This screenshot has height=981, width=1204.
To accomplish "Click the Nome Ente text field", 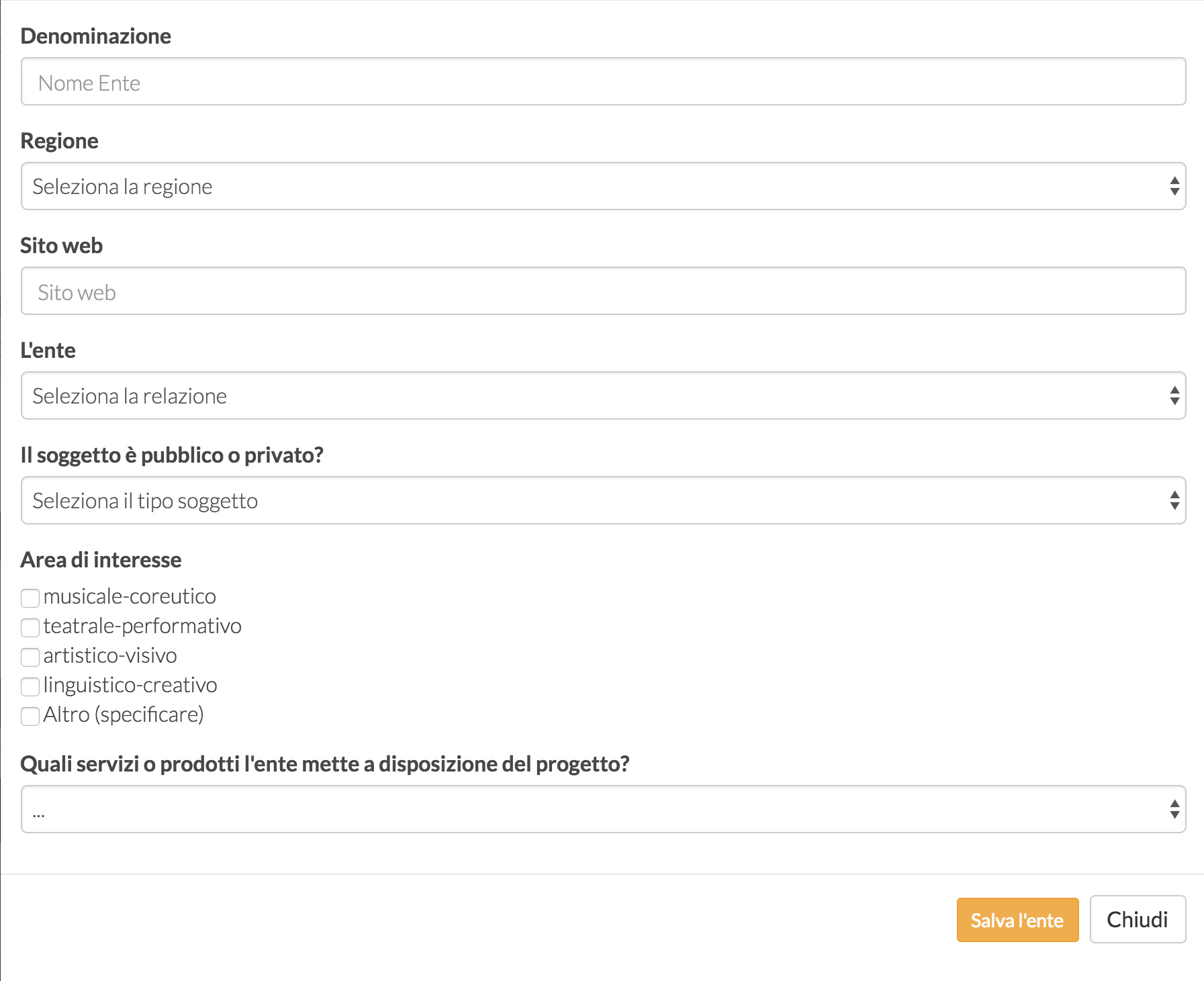I will click(x=603, y=82).
